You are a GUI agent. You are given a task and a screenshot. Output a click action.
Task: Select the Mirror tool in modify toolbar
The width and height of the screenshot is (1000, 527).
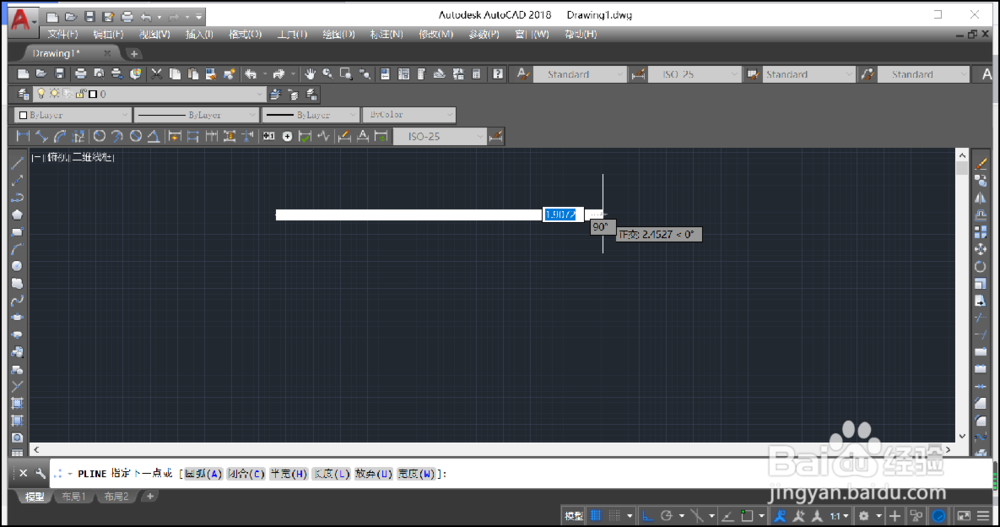[980, 198]
